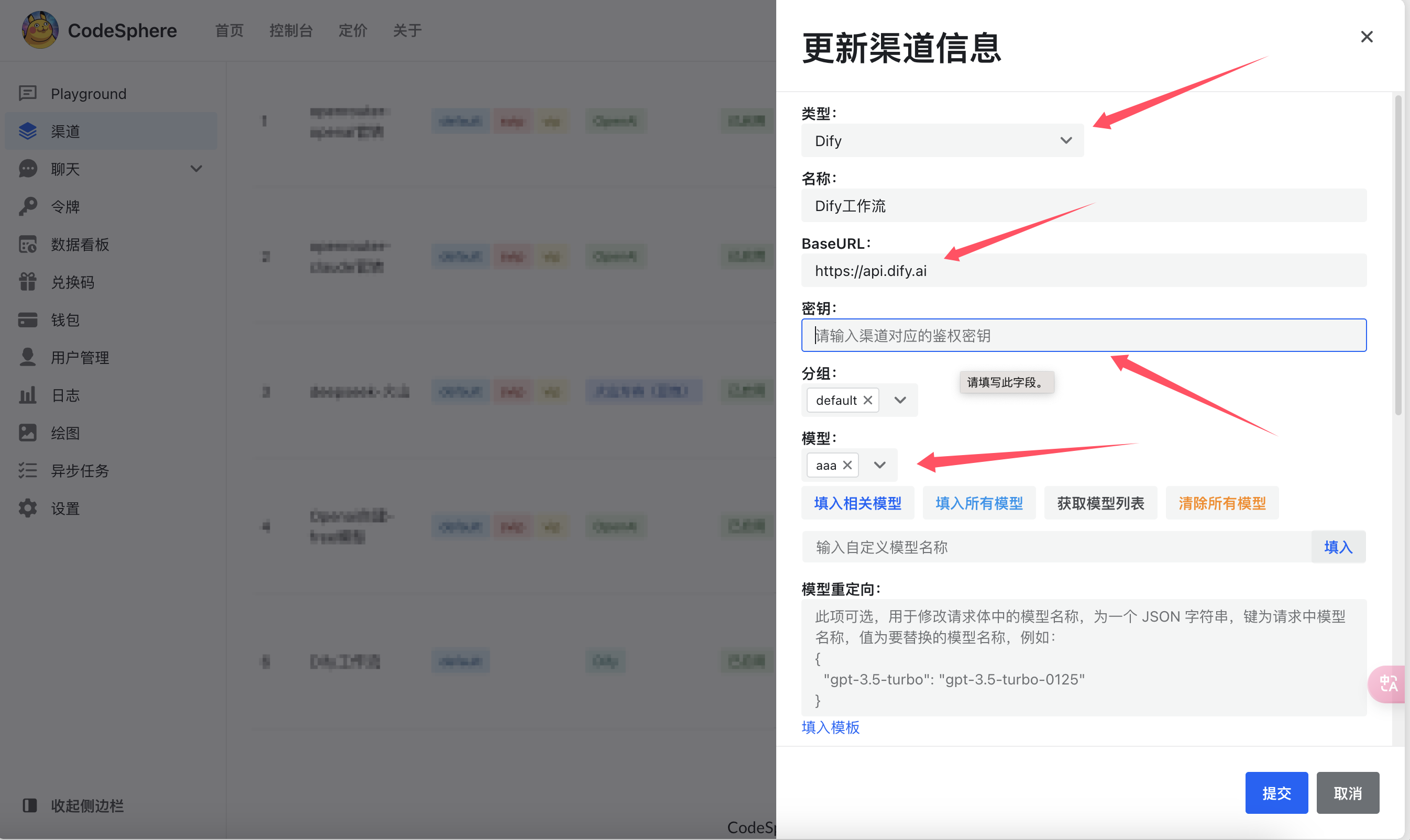Remove the aaa model tag
This screenshot has height=840, width=1410.
[847, 465]
